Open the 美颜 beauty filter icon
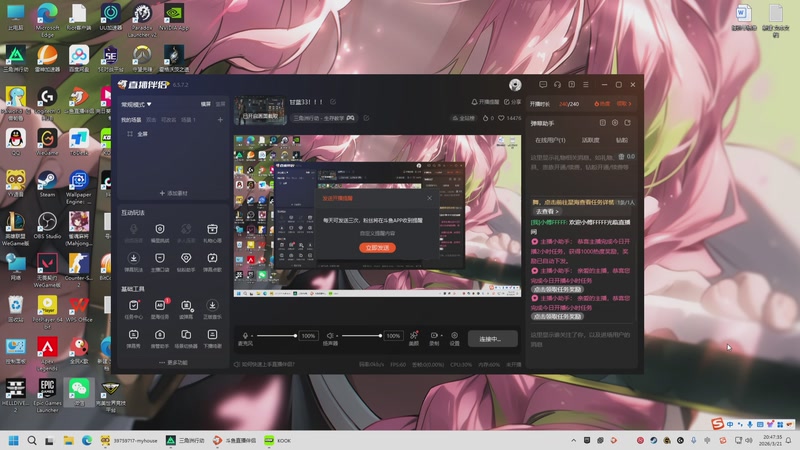The height and width of the screenshot is (450, 800). tap(414, 338)
